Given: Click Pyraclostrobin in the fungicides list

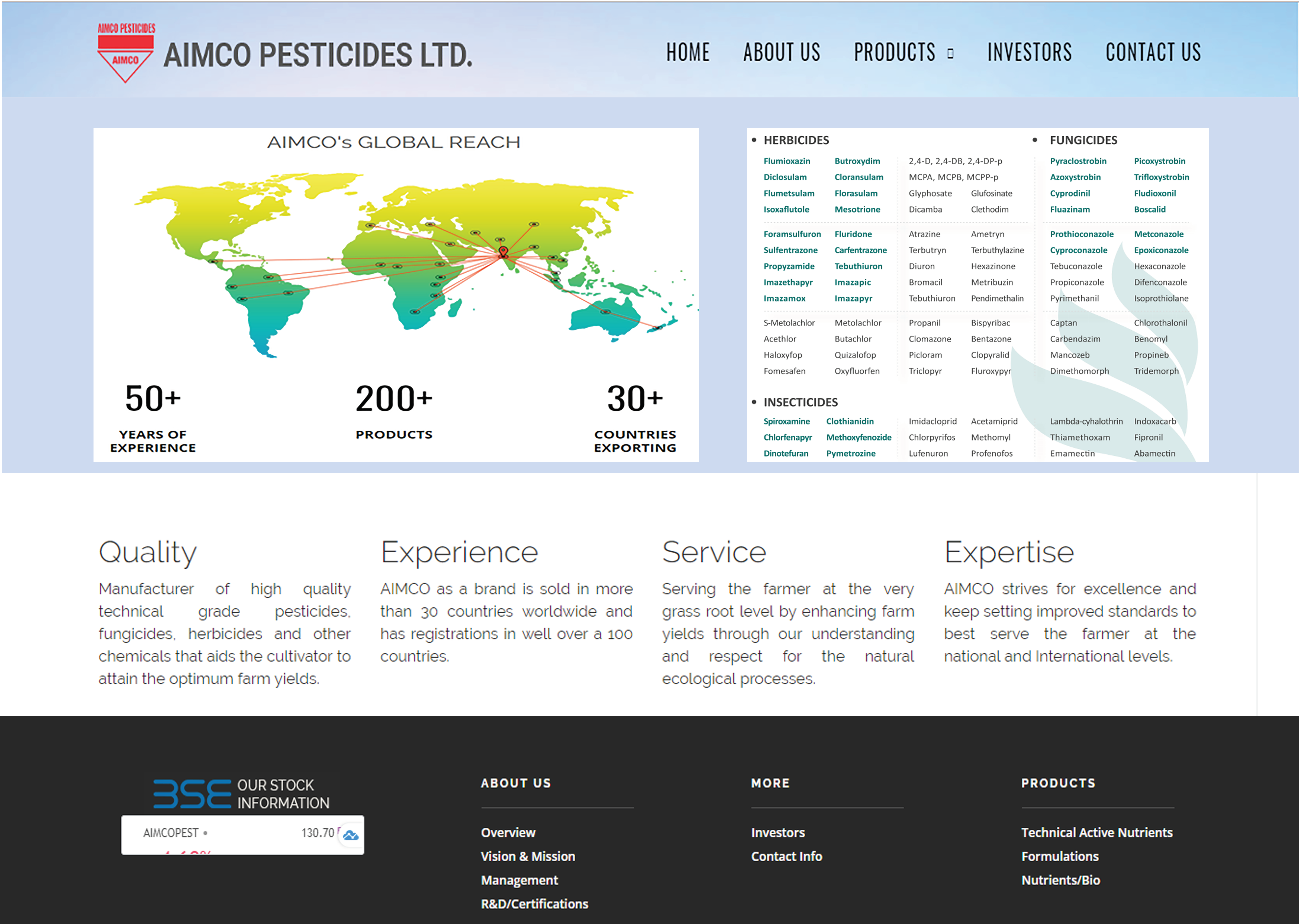Looking at the screenshot, I should click(x=1078, y=161).
